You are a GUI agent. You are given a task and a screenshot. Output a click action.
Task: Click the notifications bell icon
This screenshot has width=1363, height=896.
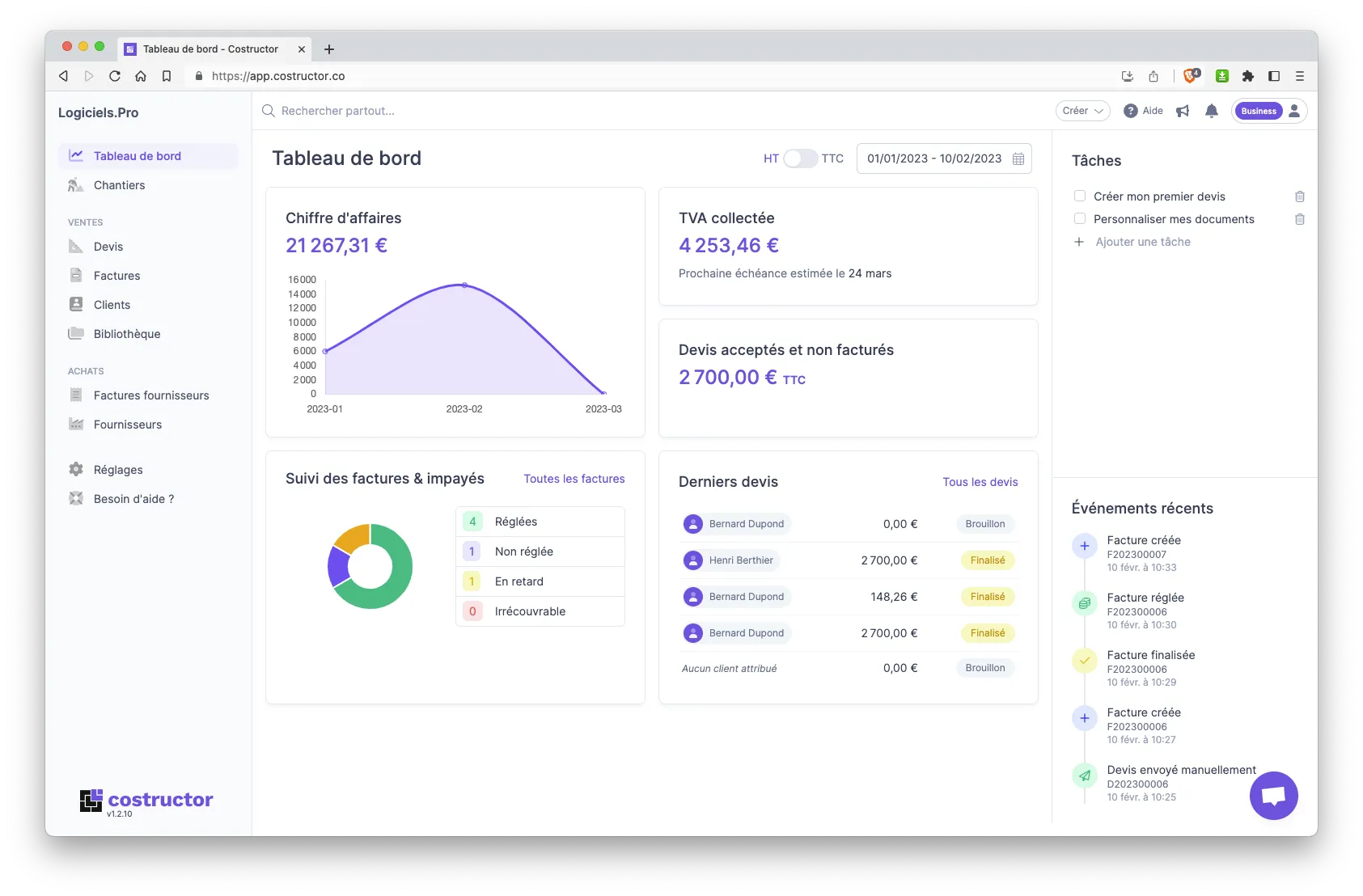pyautogui.click(x=1211, y=111)
